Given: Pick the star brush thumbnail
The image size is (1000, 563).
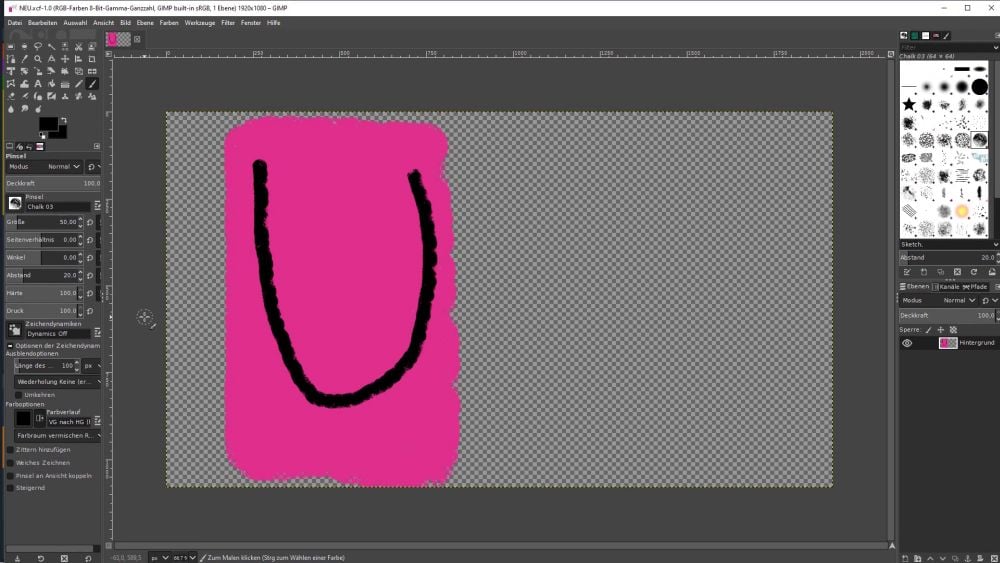Looking at the screenshot, I should (909, 104).
